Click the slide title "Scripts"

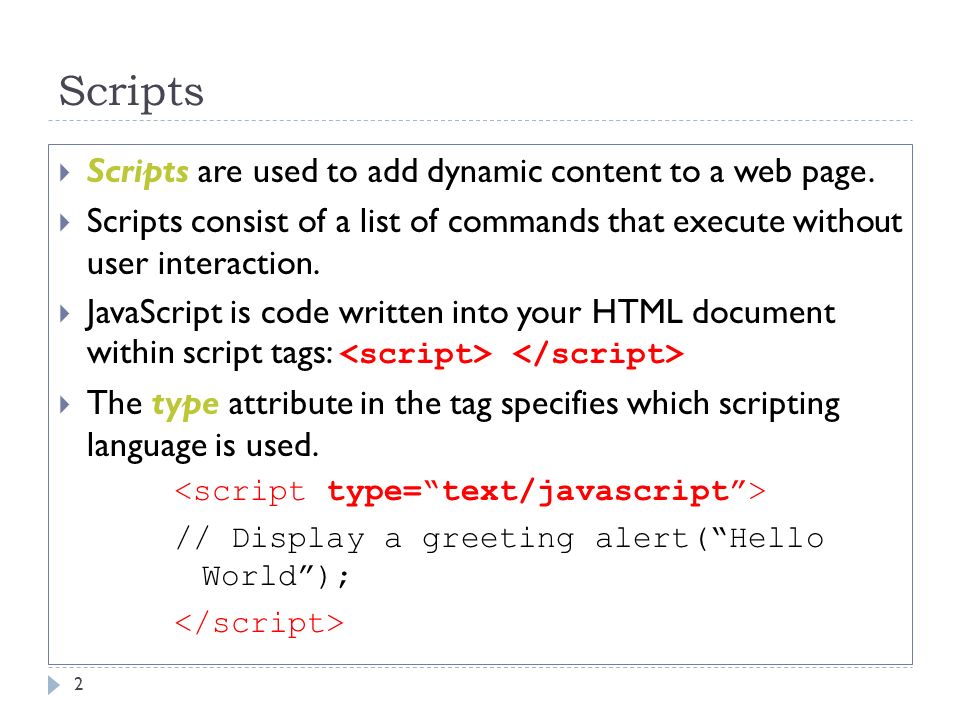pyautogui.click(x=131, y=92)
